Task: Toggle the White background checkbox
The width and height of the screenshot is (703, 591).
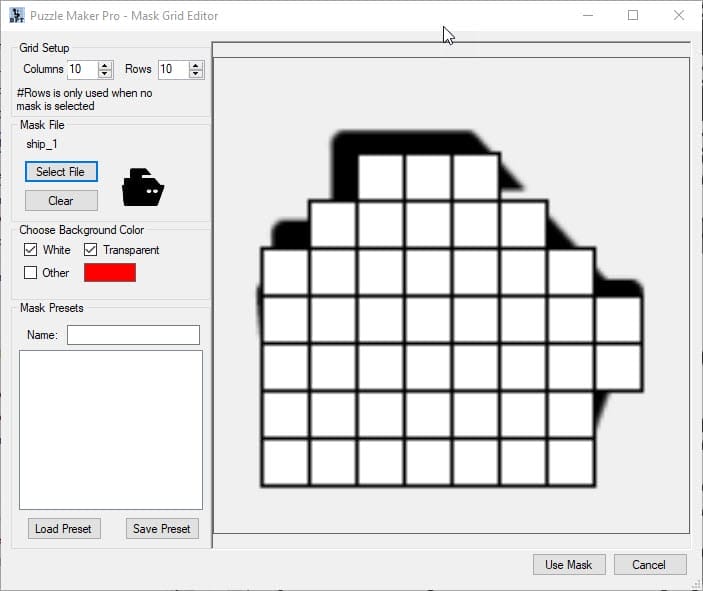Action: point(30,250)
